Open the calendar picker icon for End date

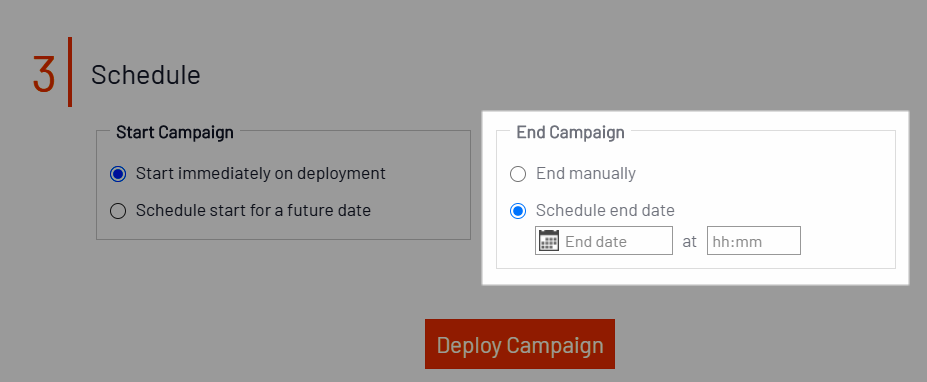tap(549, 241)
